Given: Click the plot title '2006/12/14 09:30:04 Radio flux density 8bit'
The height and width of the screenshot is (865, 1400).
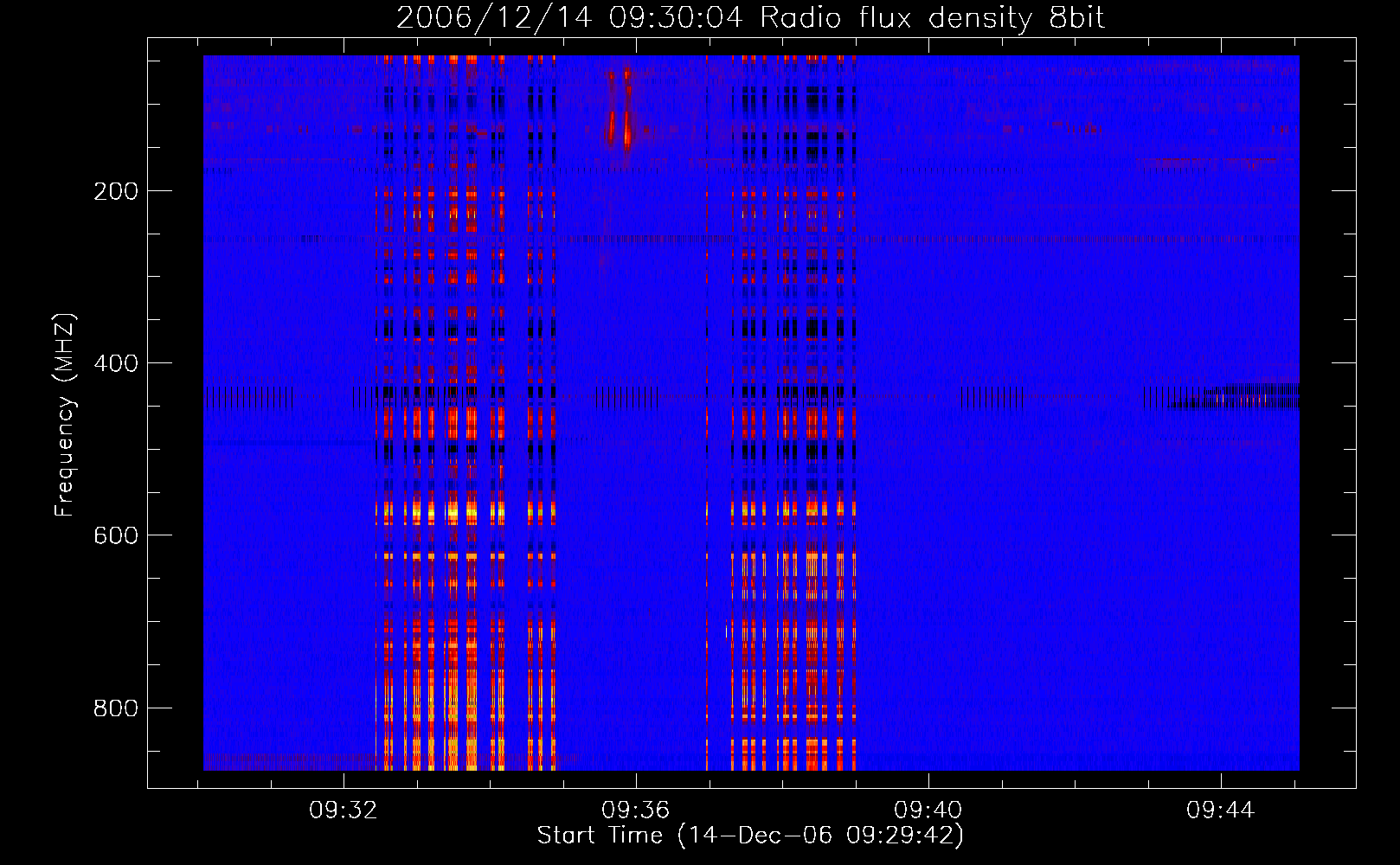Looking at the screenshot, I should click(x=750, y=17).
